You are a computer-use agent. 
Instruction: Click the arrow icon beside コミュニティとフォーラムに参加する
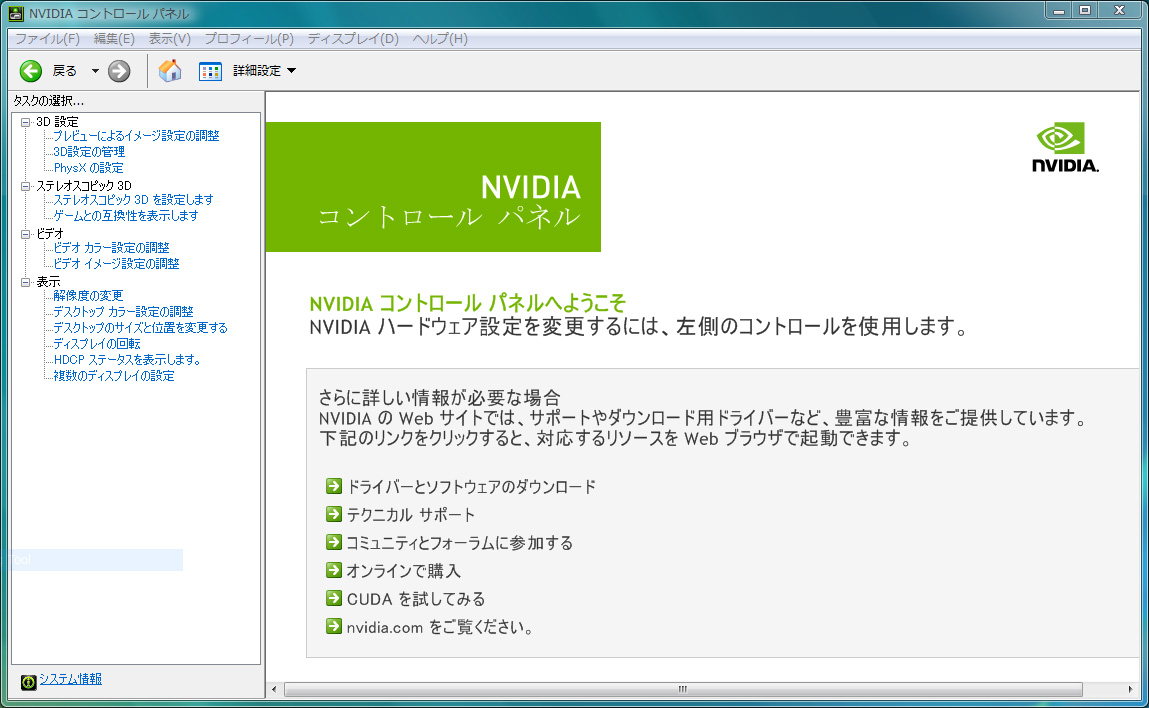click(x=333, y=542)
